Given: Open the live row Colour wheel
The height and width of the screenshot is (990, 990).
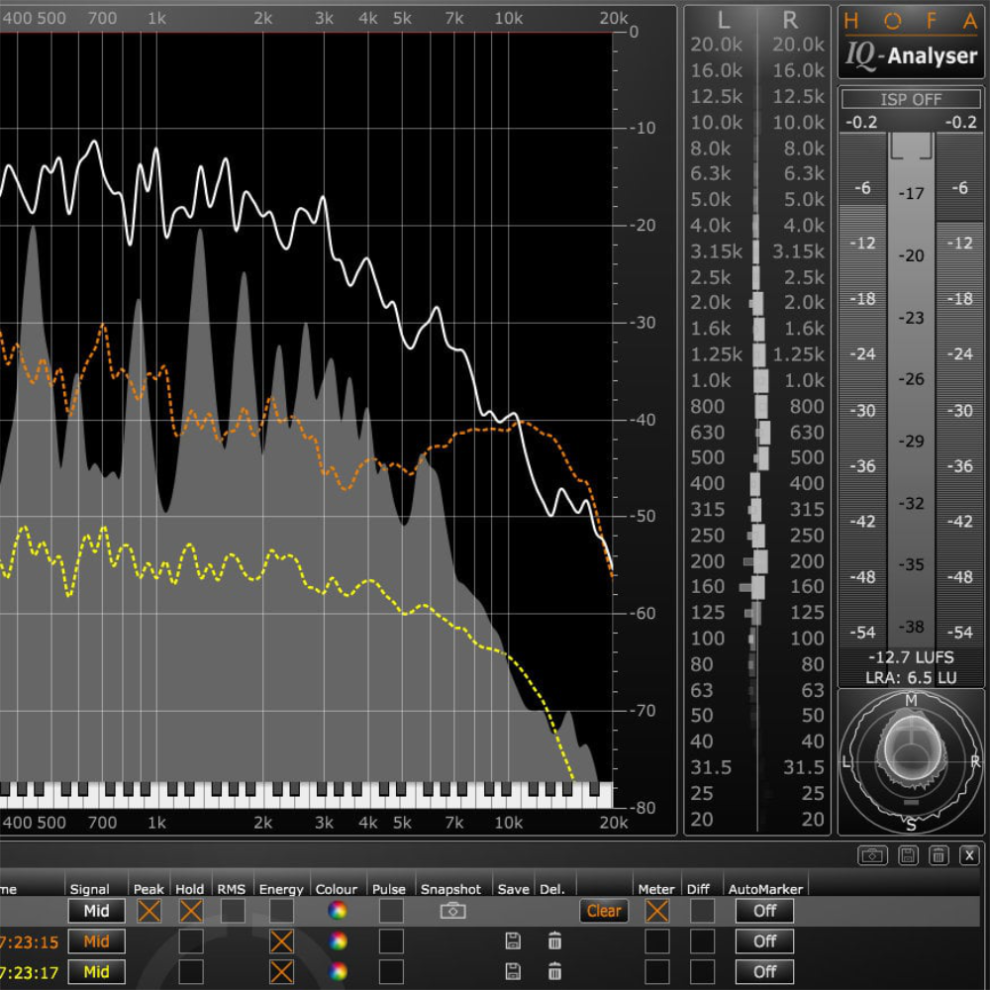Looking at the screenshot, I should tap(338, 911).
